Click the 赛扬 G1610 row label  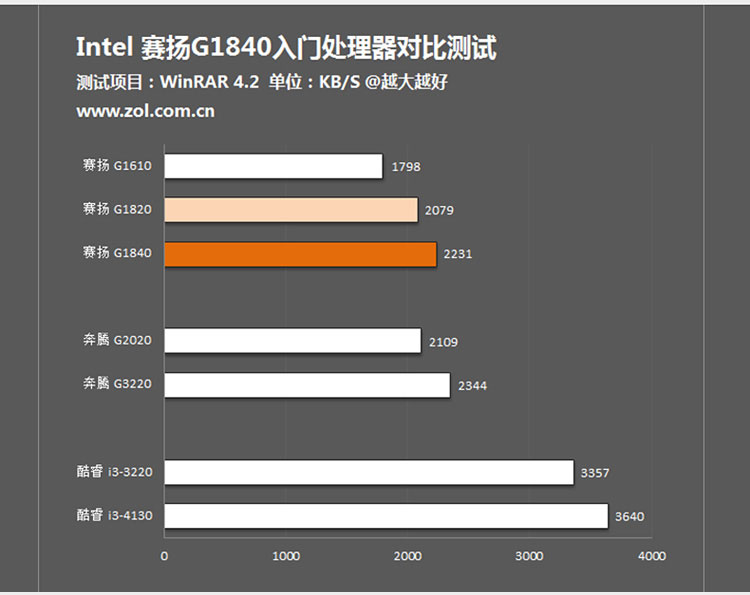[x=117, y=166]
